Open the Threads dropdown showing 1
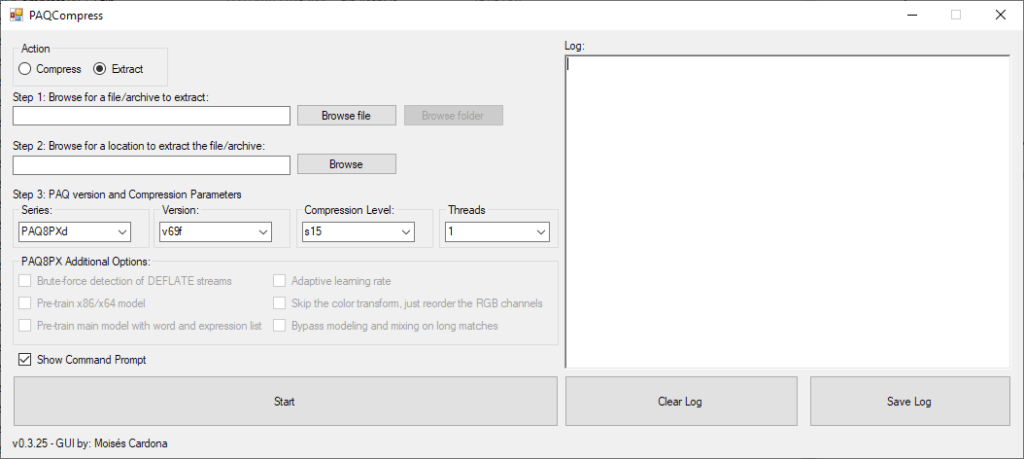Image resolution: width=1024 pixels, height=459 pixels. (497, 232)
